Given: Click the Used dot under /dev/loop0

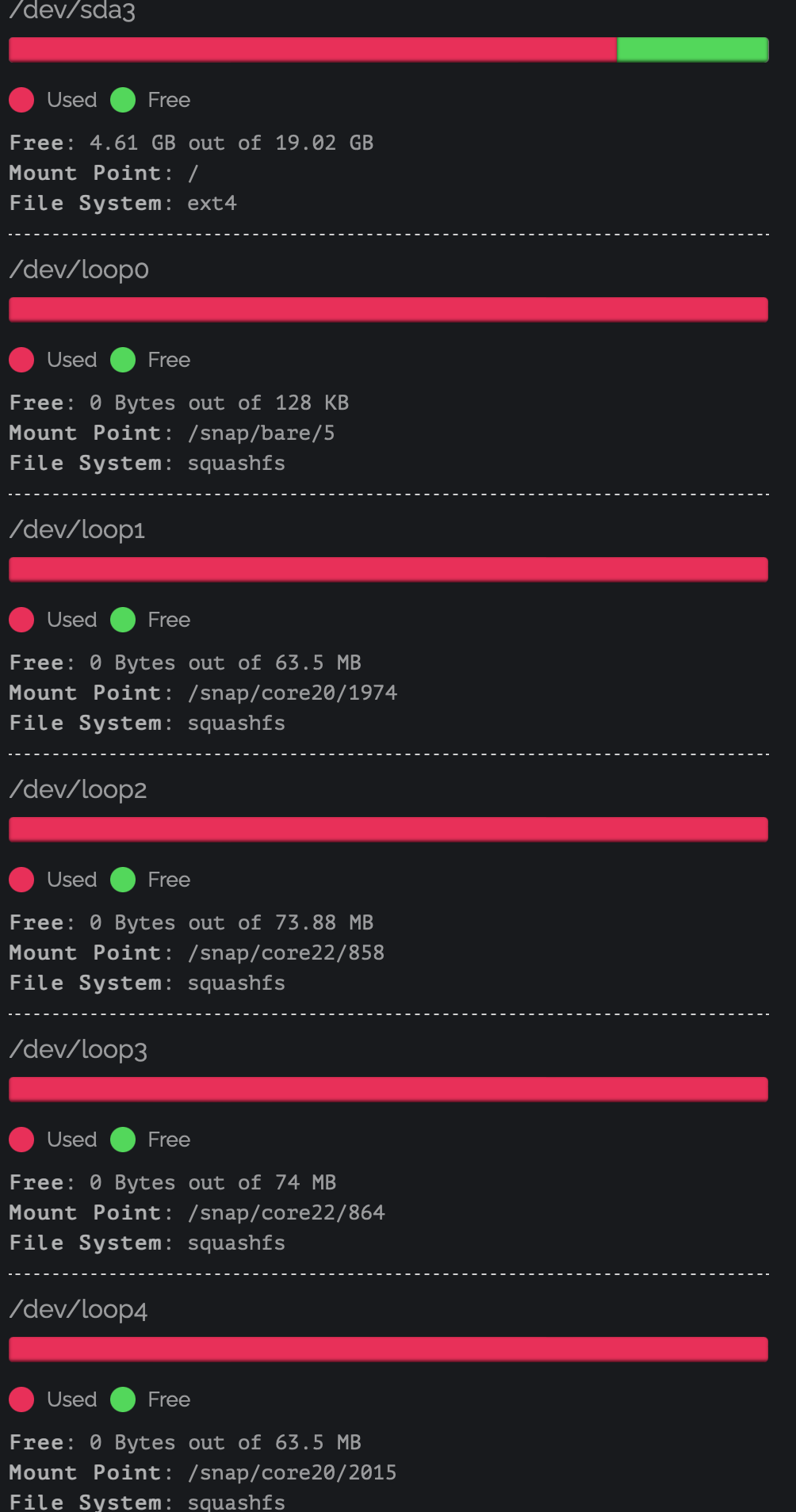Looking at the screenshot, I should pyautogui.click(x=21, y=360).
